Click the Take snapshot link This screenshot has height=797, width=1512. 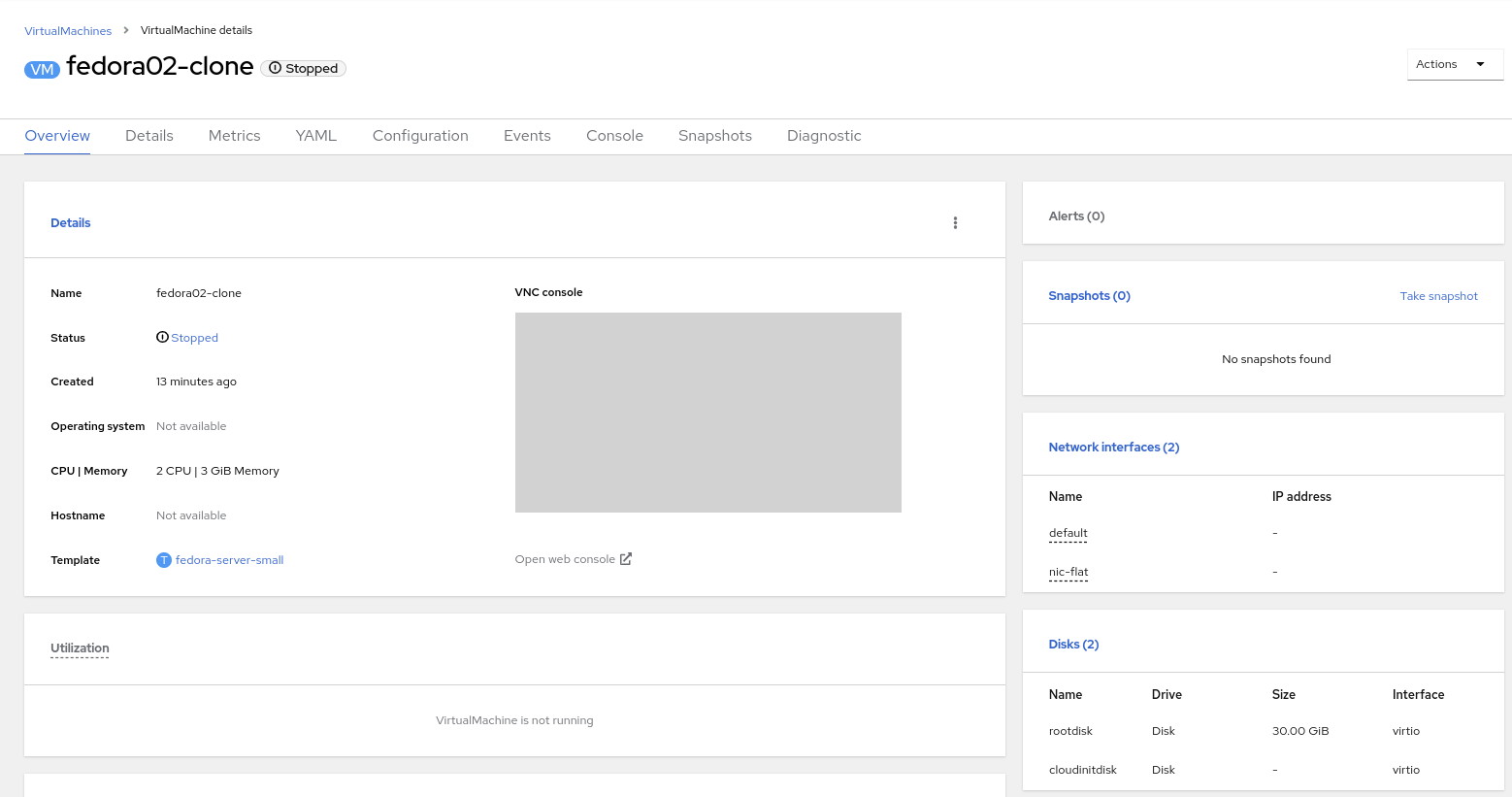tap(1438, 296)
